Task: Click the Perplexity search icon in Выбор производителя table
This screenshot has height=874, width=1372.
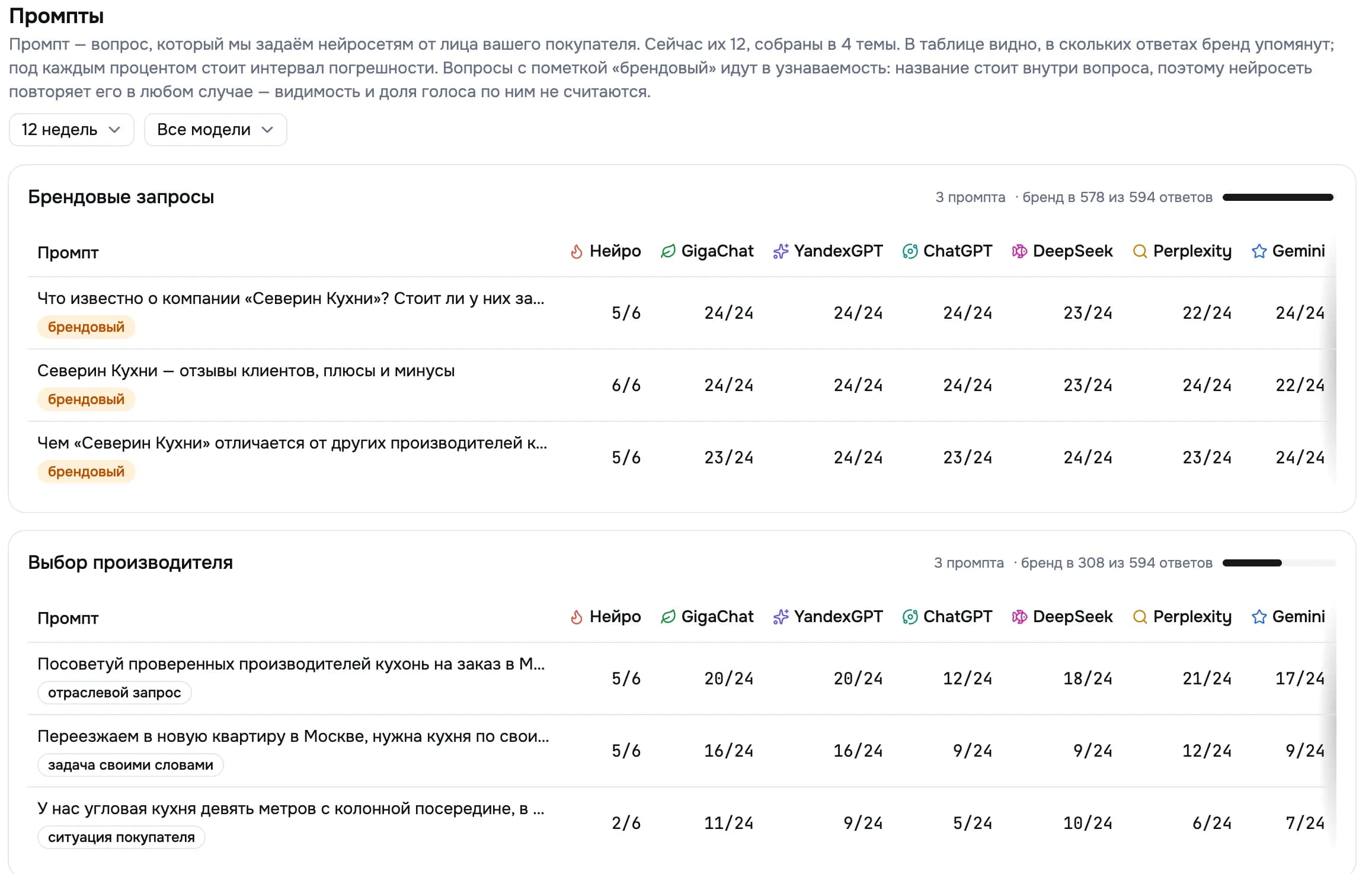Action: [1140, 617]
